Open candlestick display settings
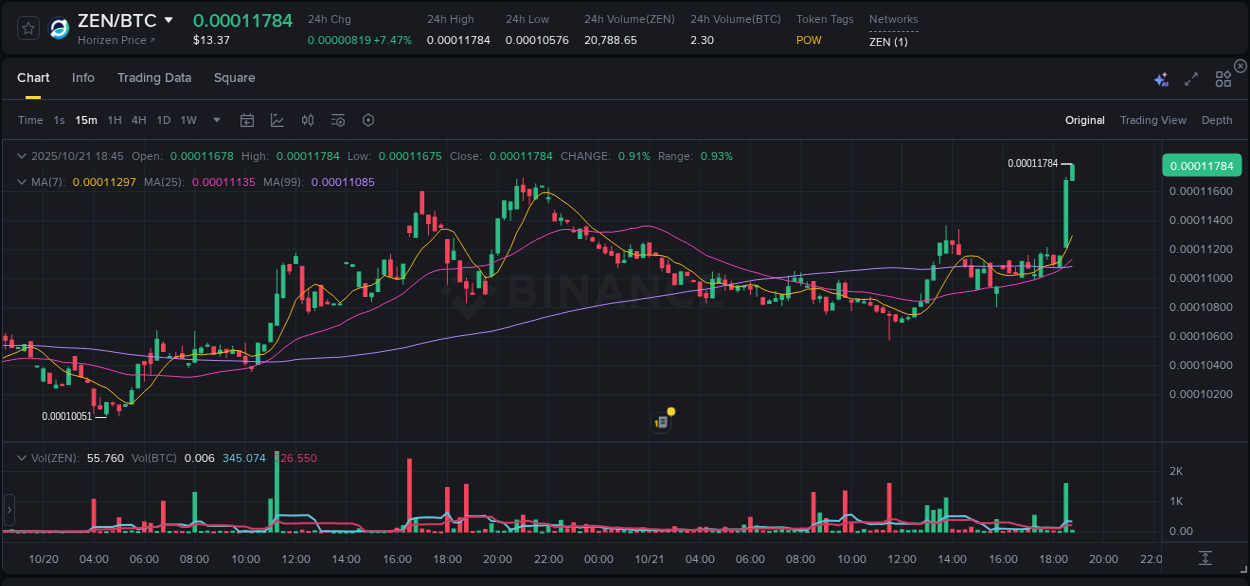Image resolution: width=1250 pixels, height=586 pixels. click(307, 120)
